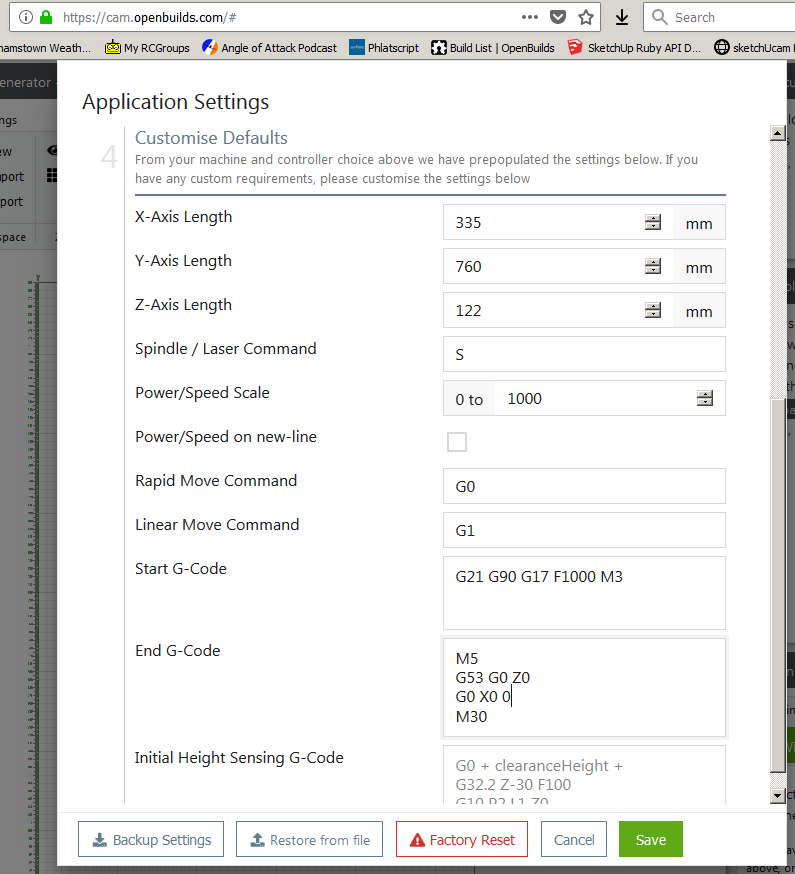Click the site information icon in address bar
This screenshot has width=795, height=874.
click(x=26, y=17)
